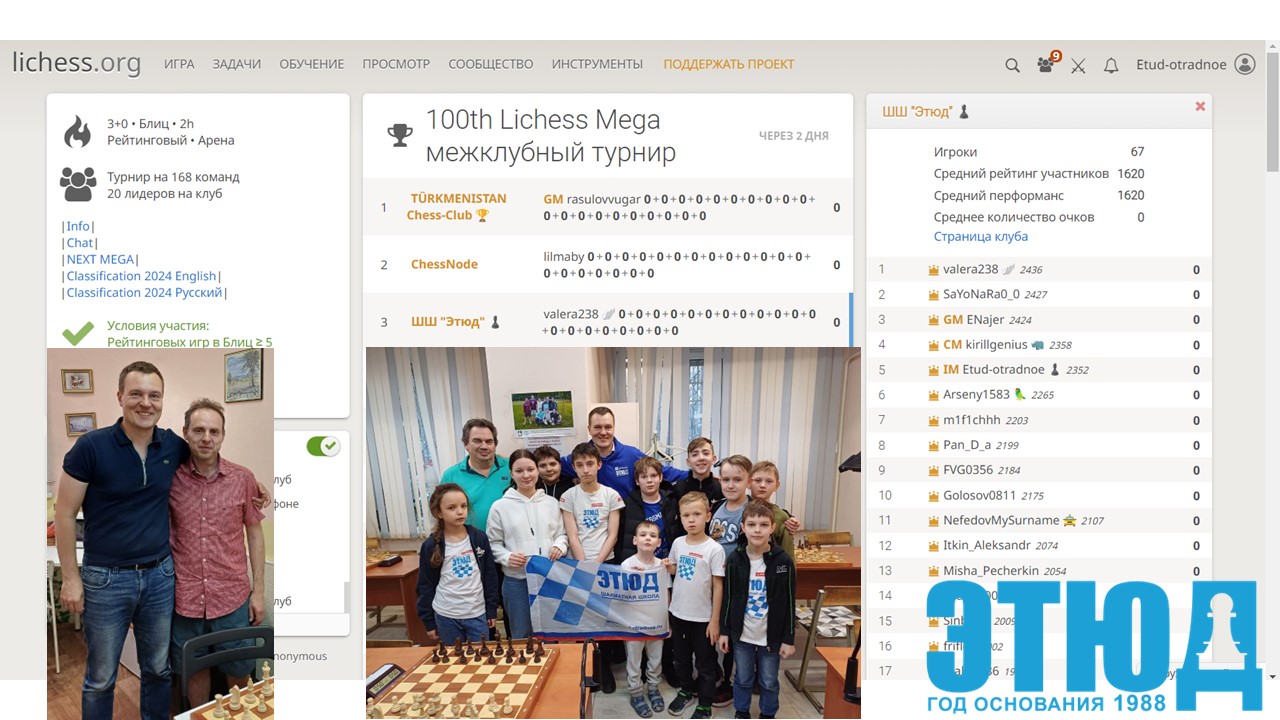Click crown icon beside SaYoNaRa0_0
1280x720 pixels.
coord(933,295)
